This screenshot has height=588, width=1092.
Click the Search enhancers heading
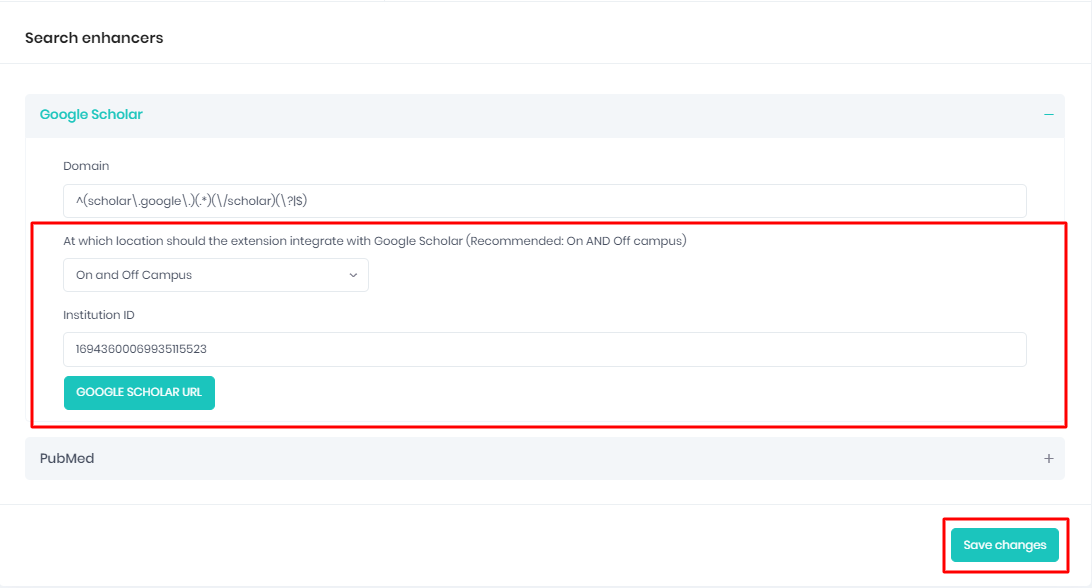(94, 38)
